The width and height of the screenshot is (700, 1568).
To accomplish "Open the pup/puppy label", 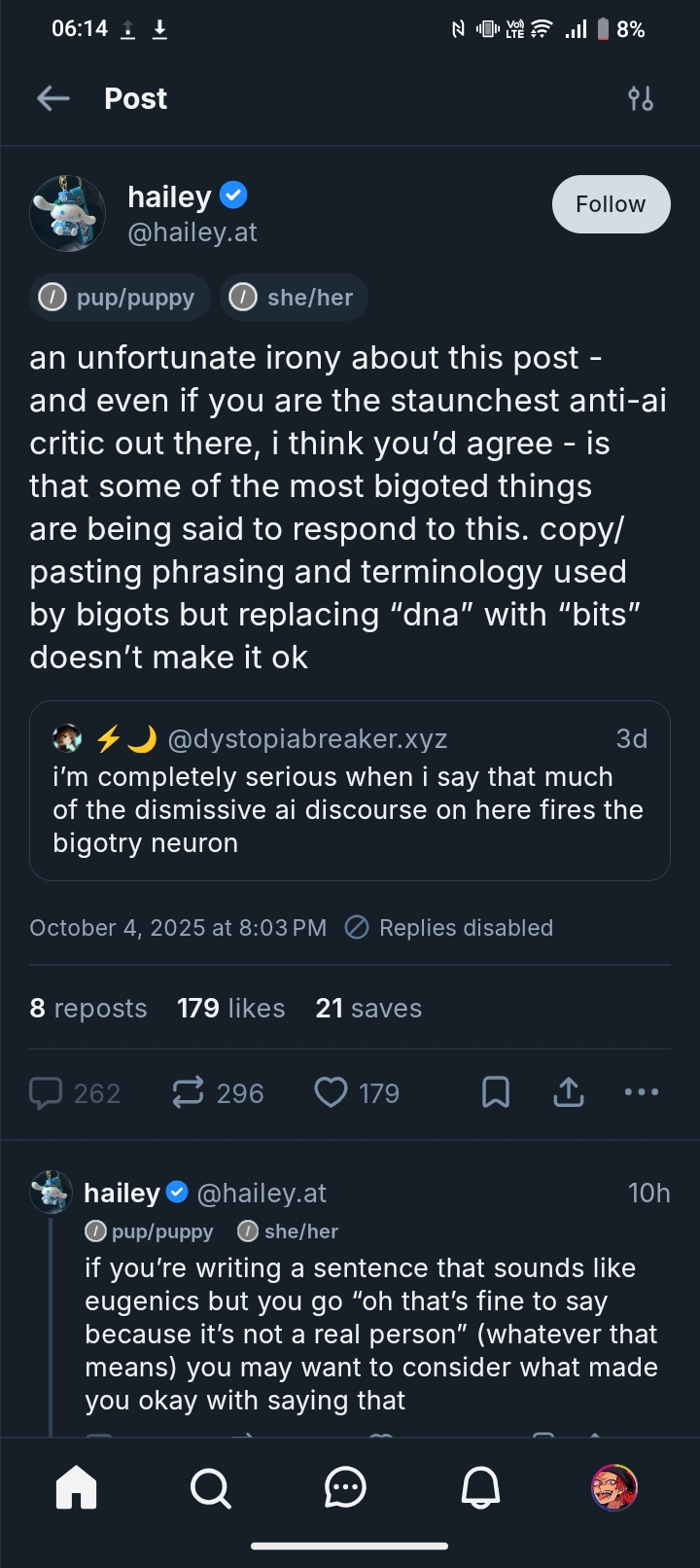I will pyautogui.click(x=120, y=297).
